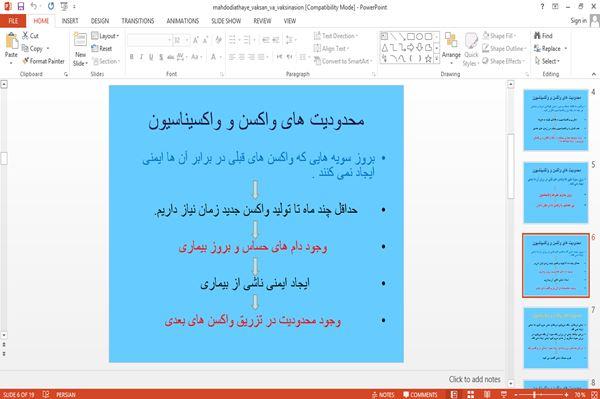Switch to the INSERT tab
Image resolution: width=600 pixels, height=399 pixels.
click(x=70, y=21)
